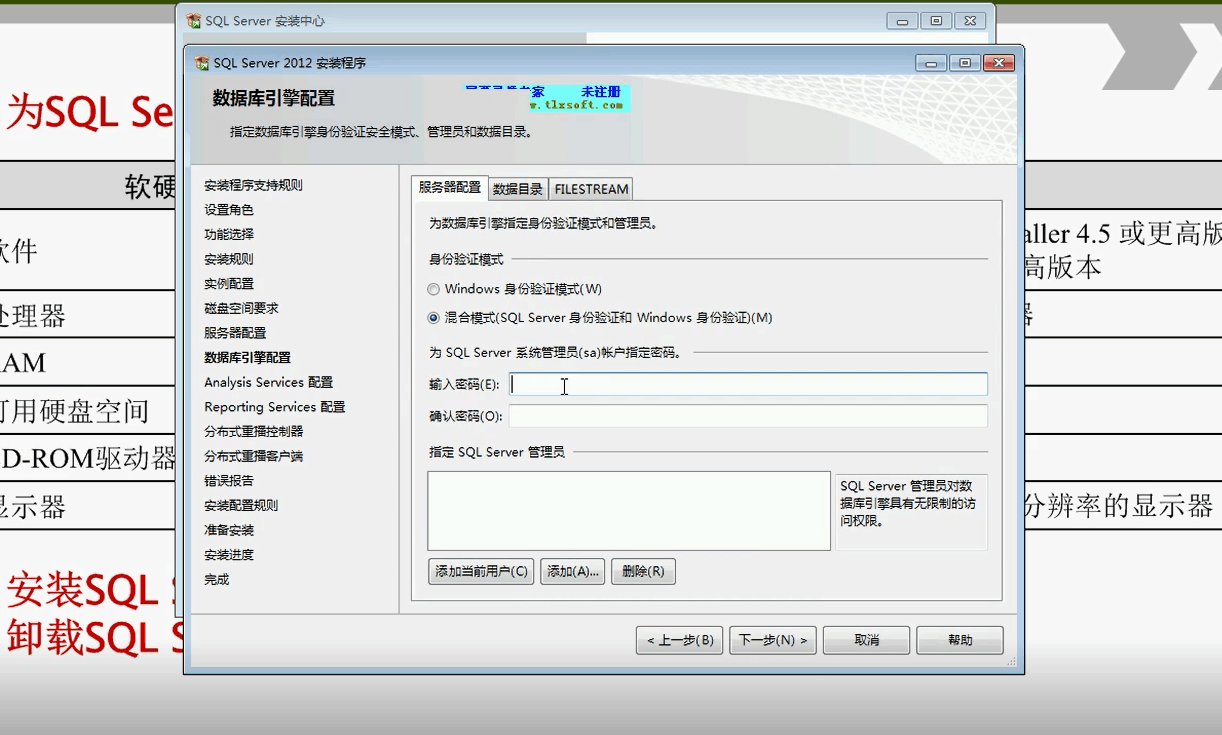Focus the 确认密码 field

[x=748, y=416]
